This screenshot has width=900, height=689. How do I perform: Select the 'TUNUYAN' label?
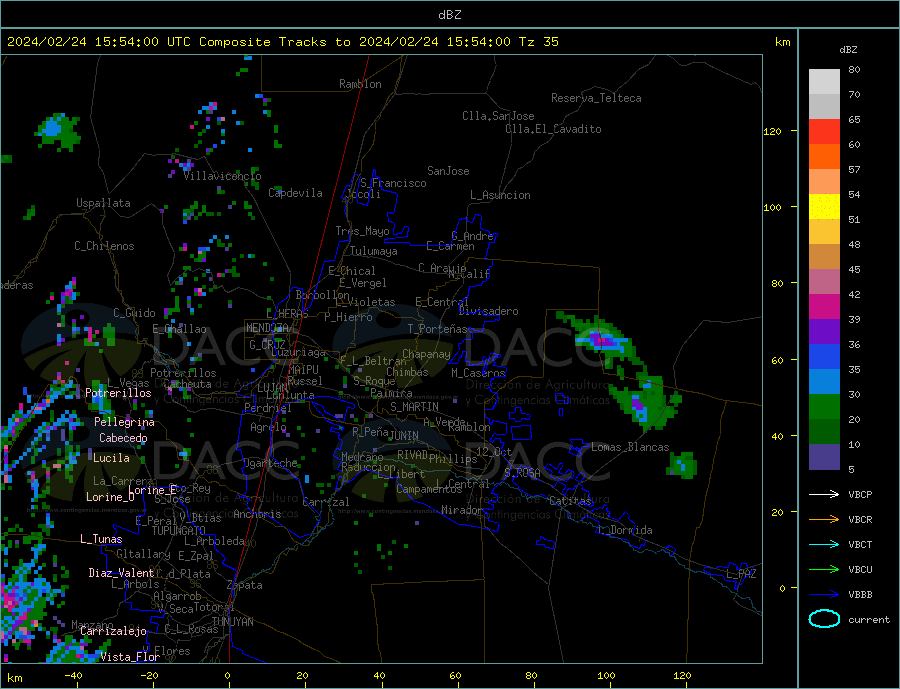(232, 622)
